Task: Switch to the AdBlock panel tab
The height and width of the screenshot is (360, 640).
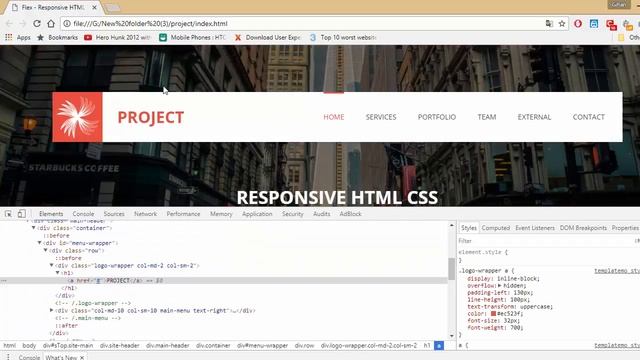Action: click(350, 214)
